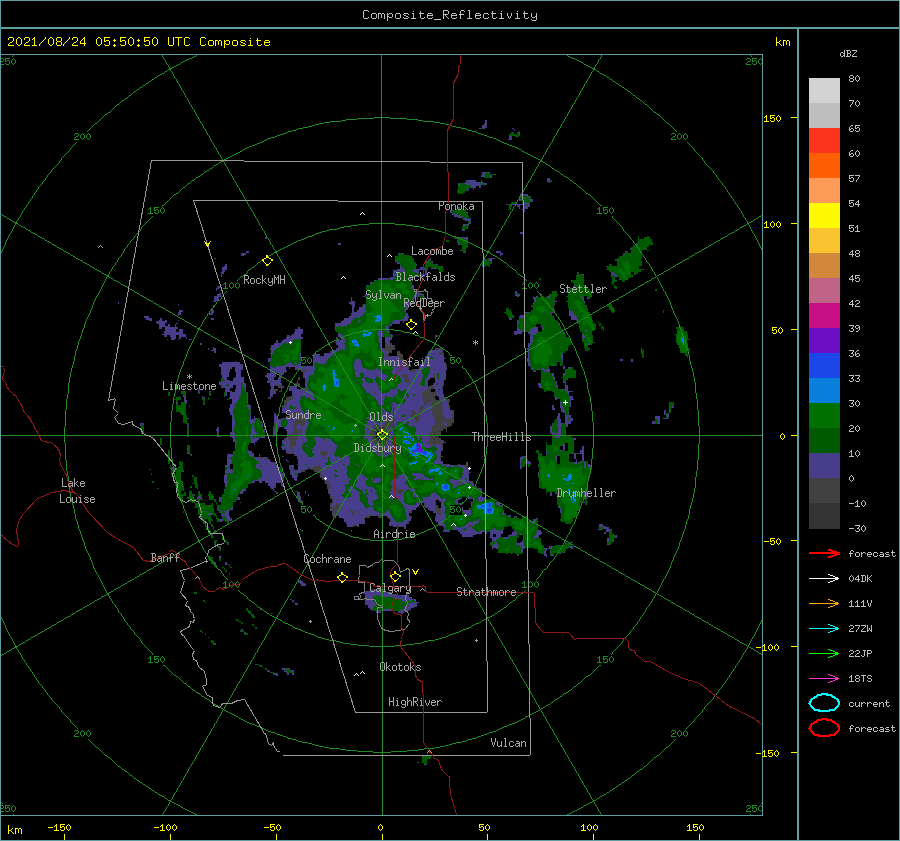Click the yellow km label at top right
900x841 pixels.
[782, 42]
